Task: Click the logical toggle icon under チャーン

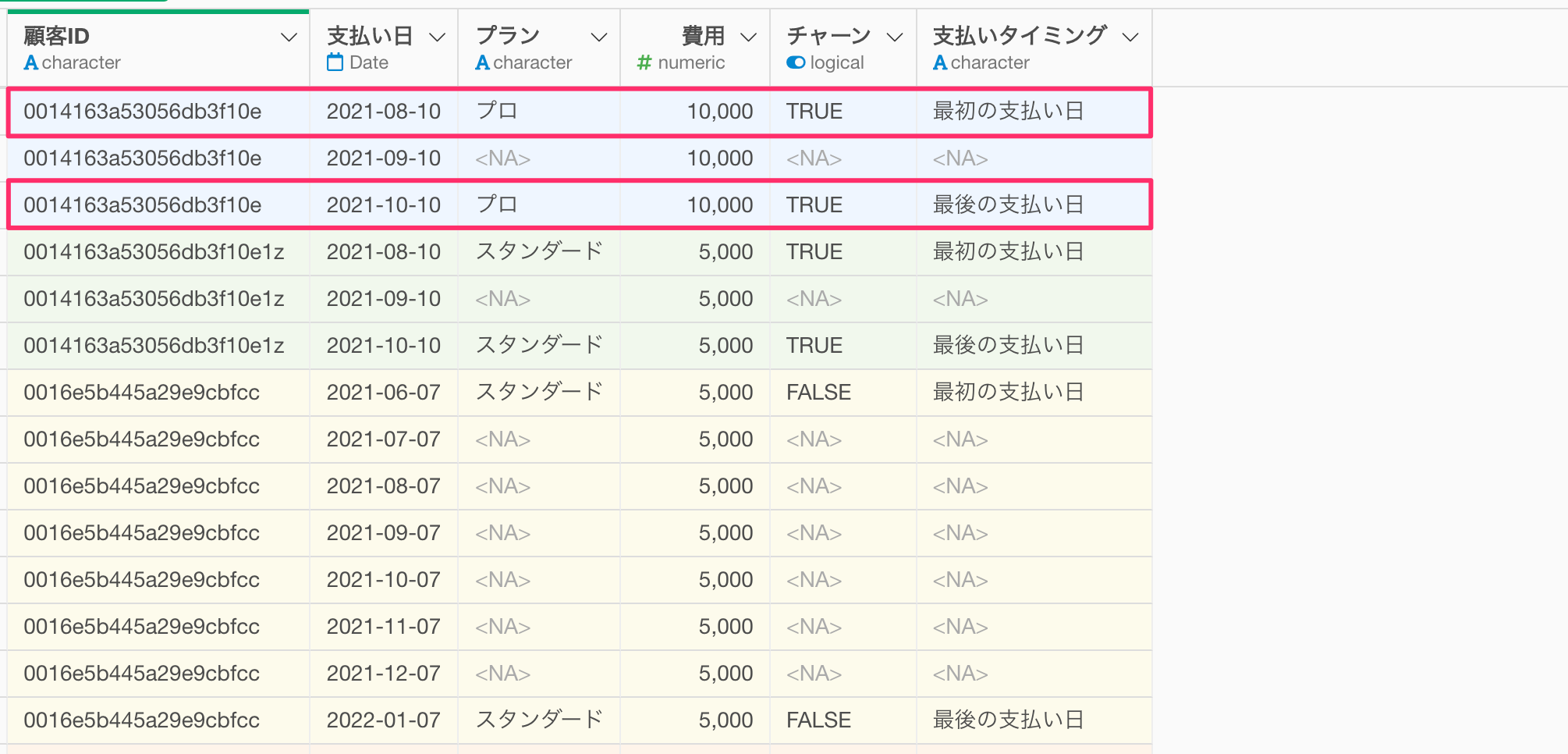Action: pyautogui.click(x=796, y=62)
